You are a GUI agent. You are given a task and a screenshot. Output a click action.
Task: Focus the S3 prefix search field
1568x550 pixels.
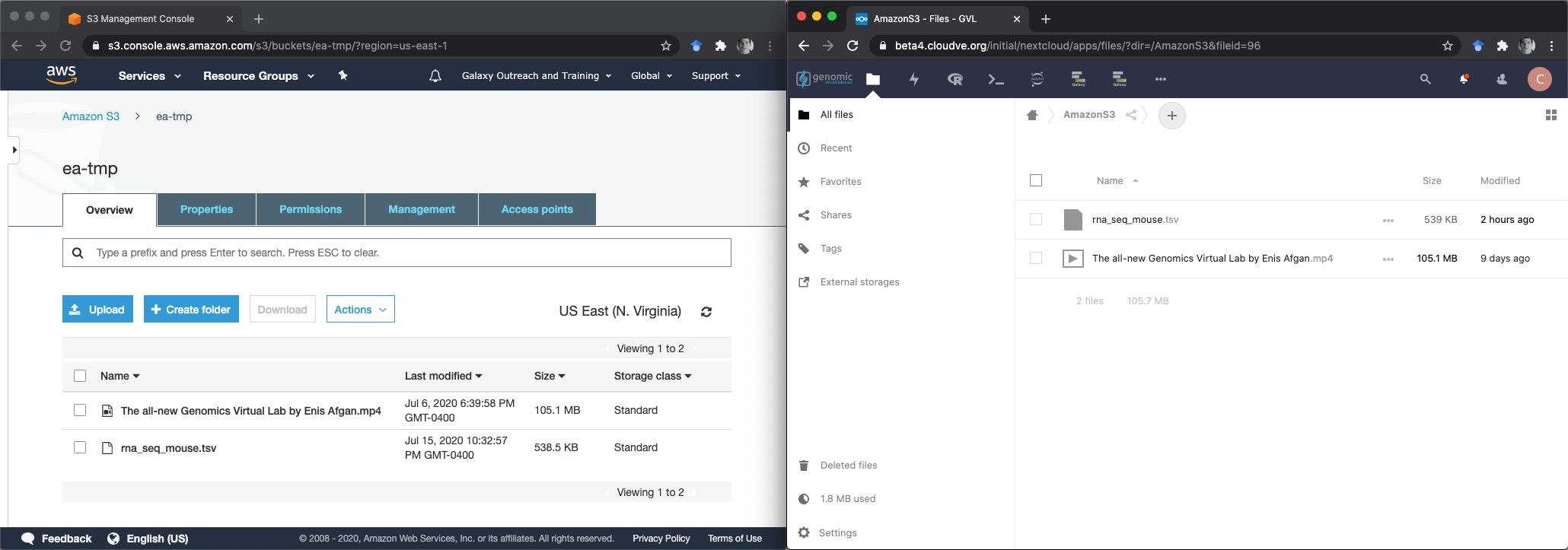tap(397, 253)
